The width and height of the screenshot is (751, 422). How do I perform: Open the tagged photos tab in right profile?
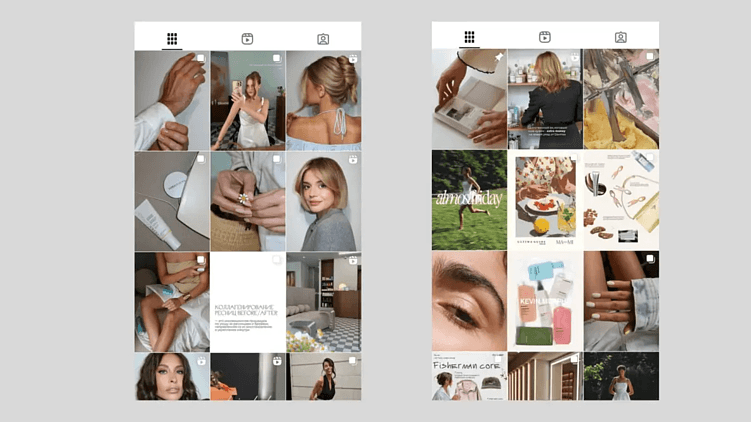[621, 37]
